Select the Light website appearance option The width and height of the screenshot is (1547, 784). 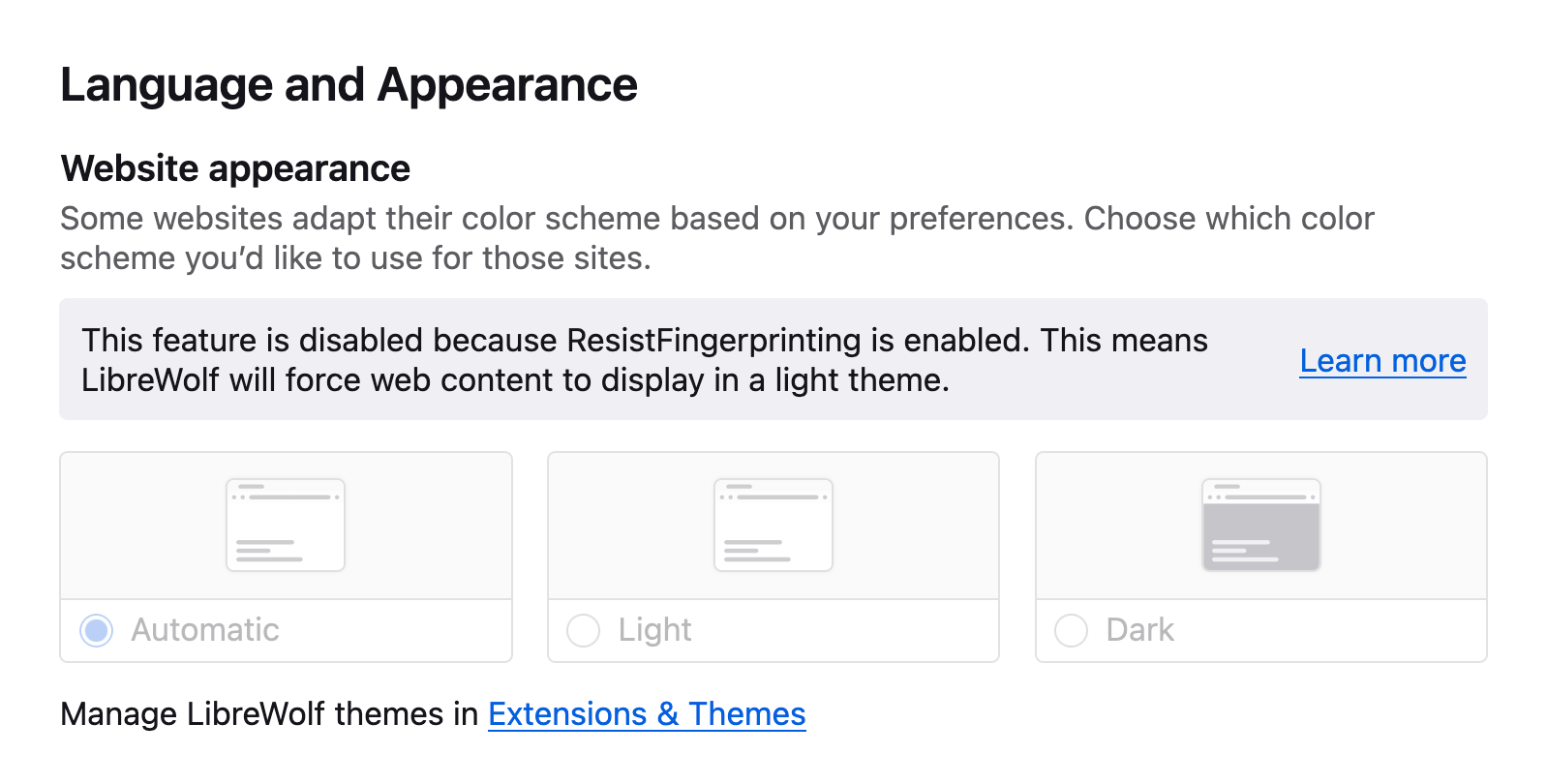[584, 631]
